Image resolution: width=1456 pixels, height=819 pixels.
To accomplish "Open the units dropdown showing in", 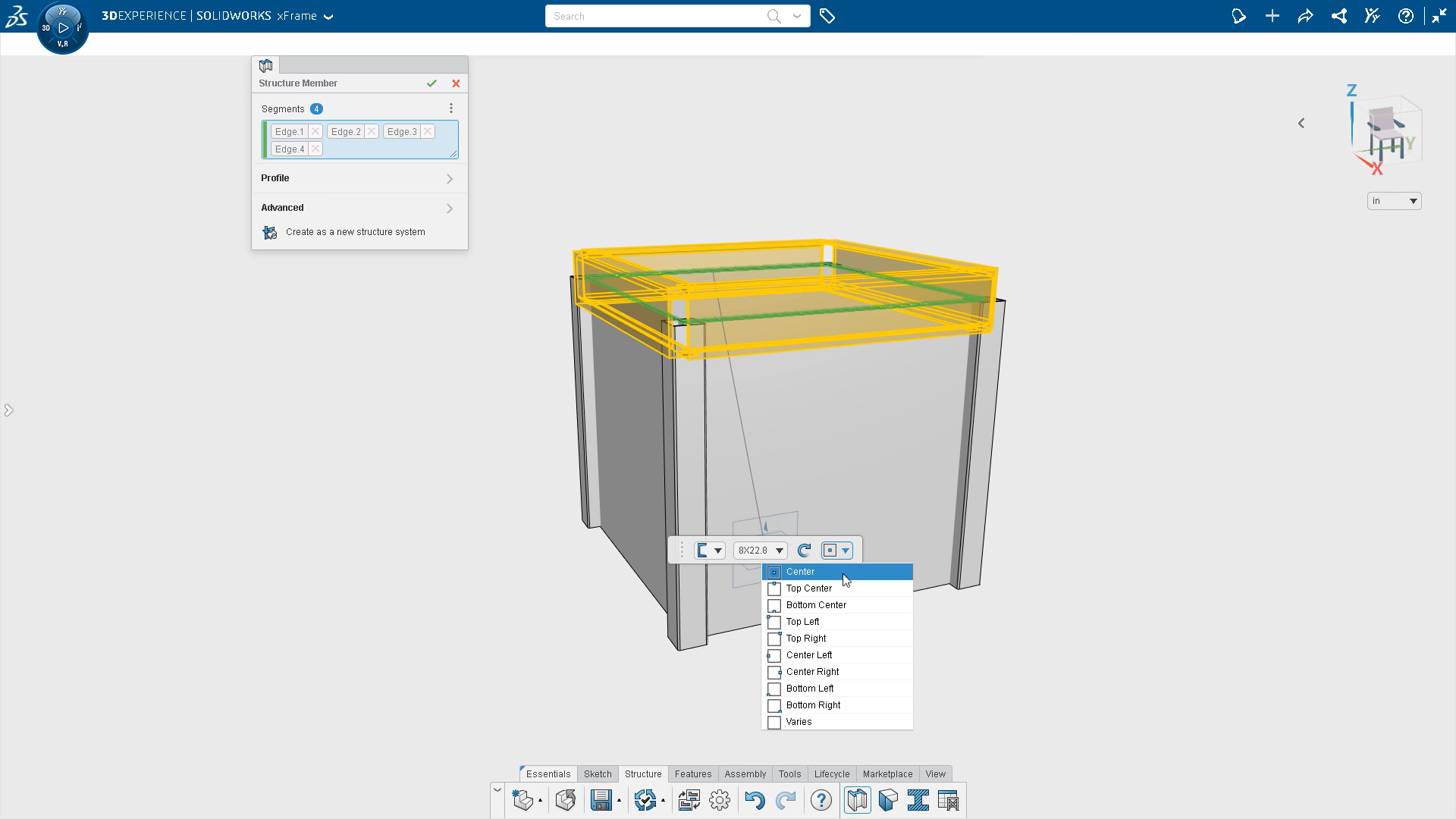I will 1394,201.
